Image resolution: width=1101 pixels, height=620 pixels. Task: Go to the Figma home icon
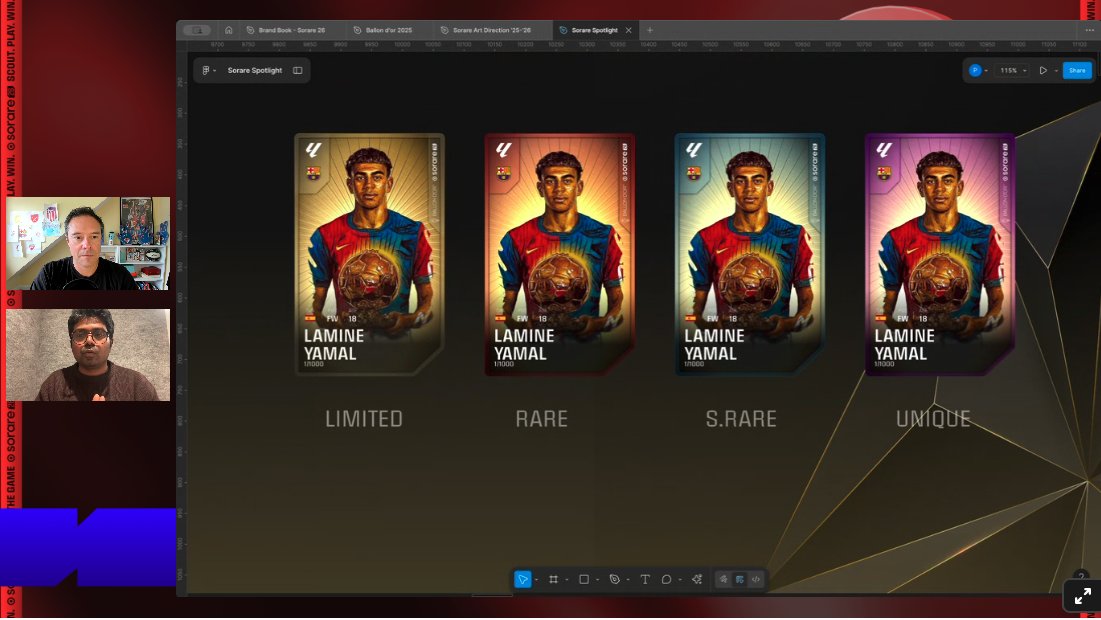[228, 30]
